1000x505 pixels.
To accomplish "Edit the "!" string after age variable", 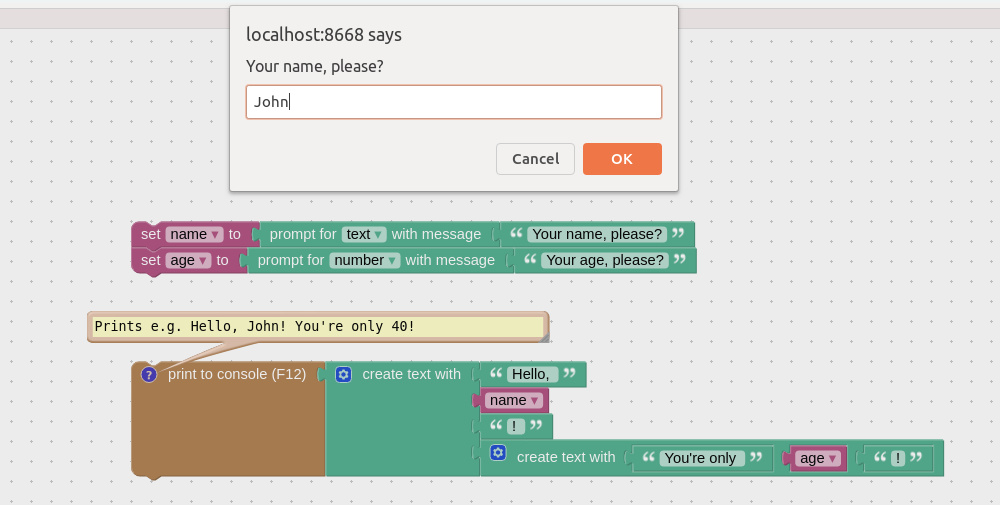I will (x=898, y=458).
